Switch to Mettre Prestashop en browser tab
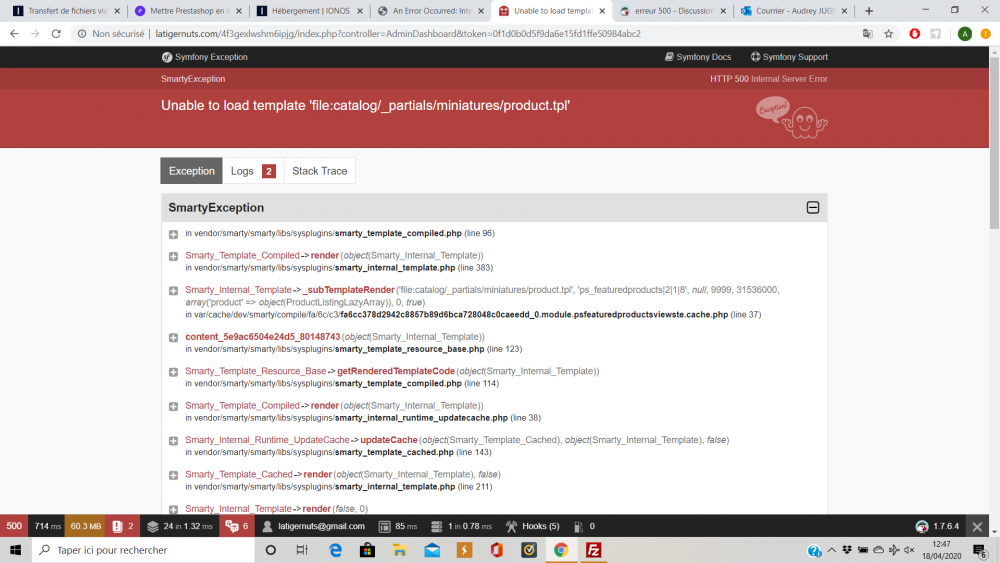Screen dimensions: 1000x563 coord(189,11)
